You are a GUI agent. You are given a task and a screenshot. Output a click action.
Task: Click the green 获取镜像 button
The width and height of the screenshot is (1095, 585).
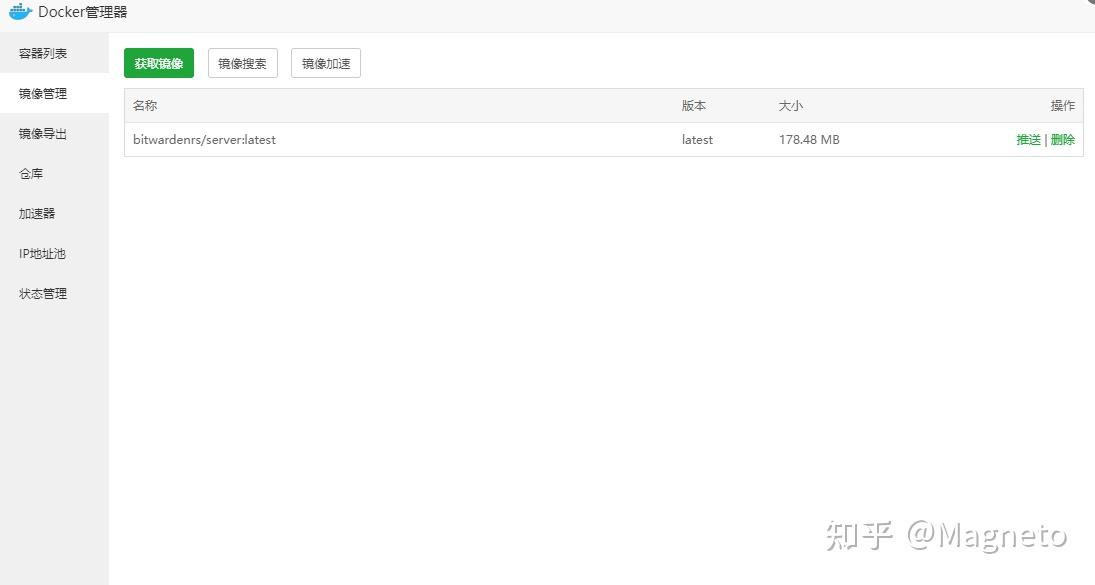(159, 63)
